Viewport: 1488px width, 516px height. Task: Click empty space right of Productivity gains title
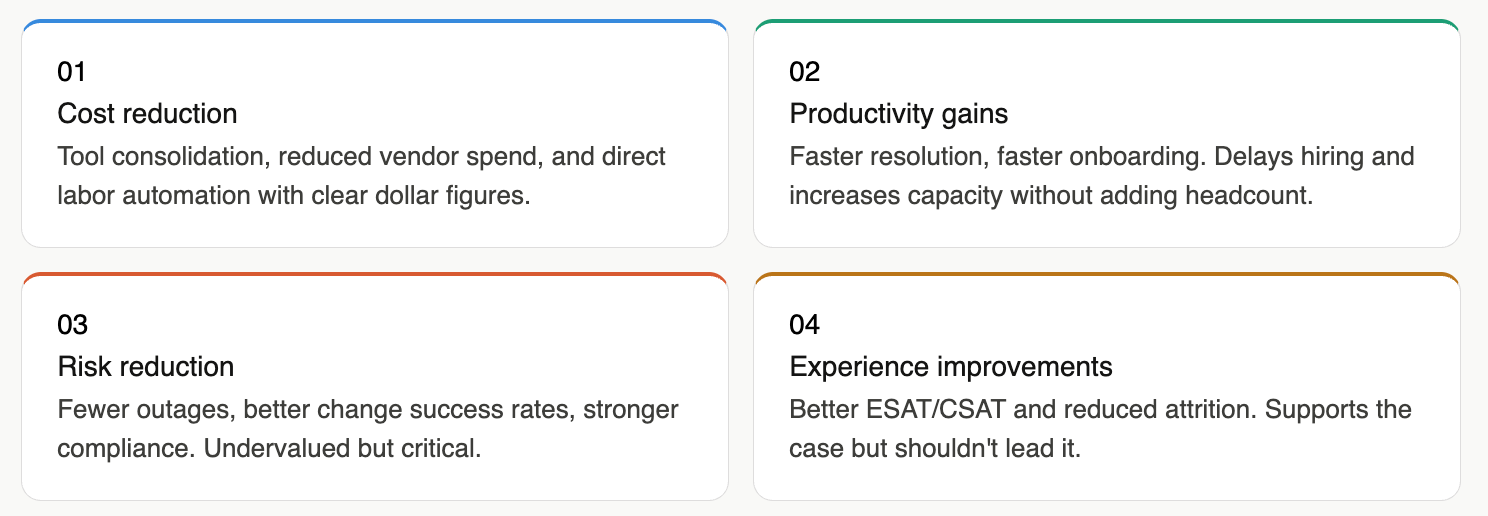coord(1220,114)
